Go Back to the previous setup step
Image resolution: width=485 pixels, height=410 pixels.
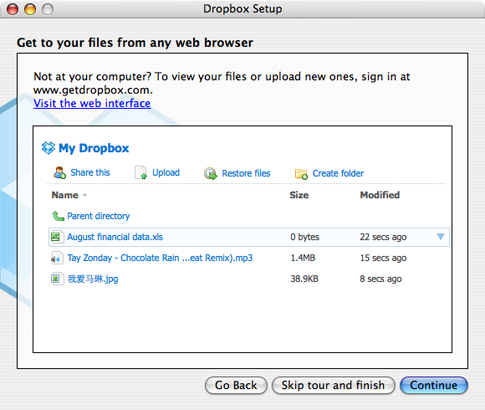pos(236,385)
